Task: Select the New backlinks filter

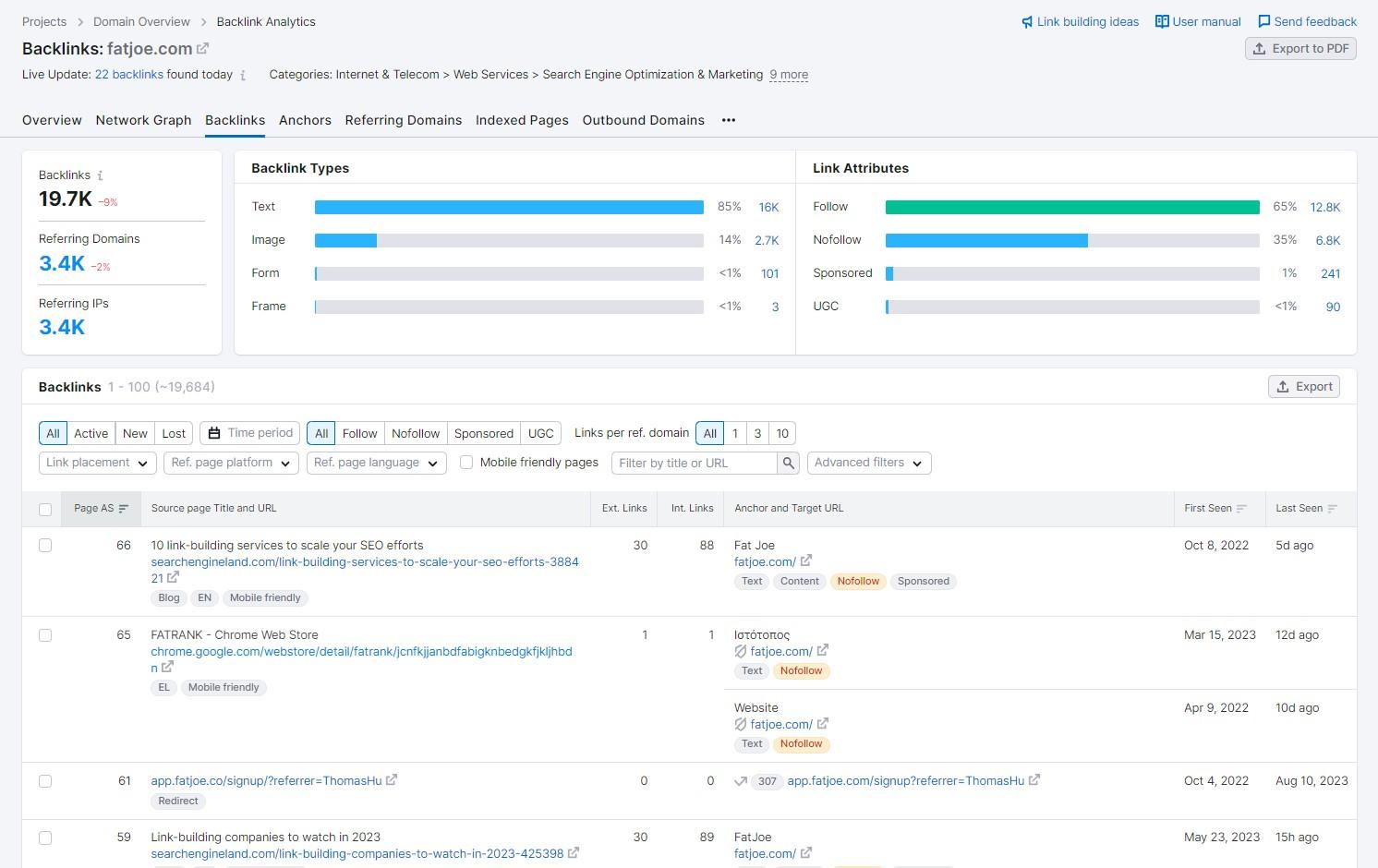Action: (135, 433)
